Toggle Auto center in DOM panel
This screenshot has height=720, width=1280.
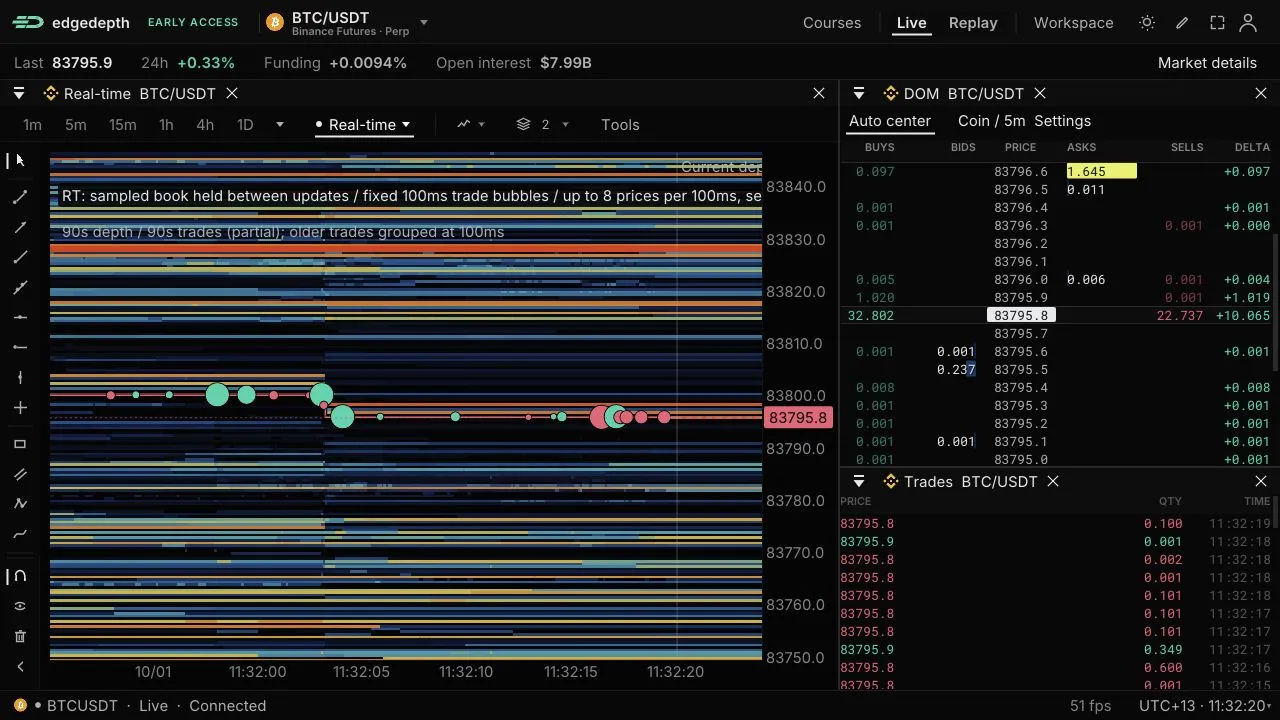890,121
